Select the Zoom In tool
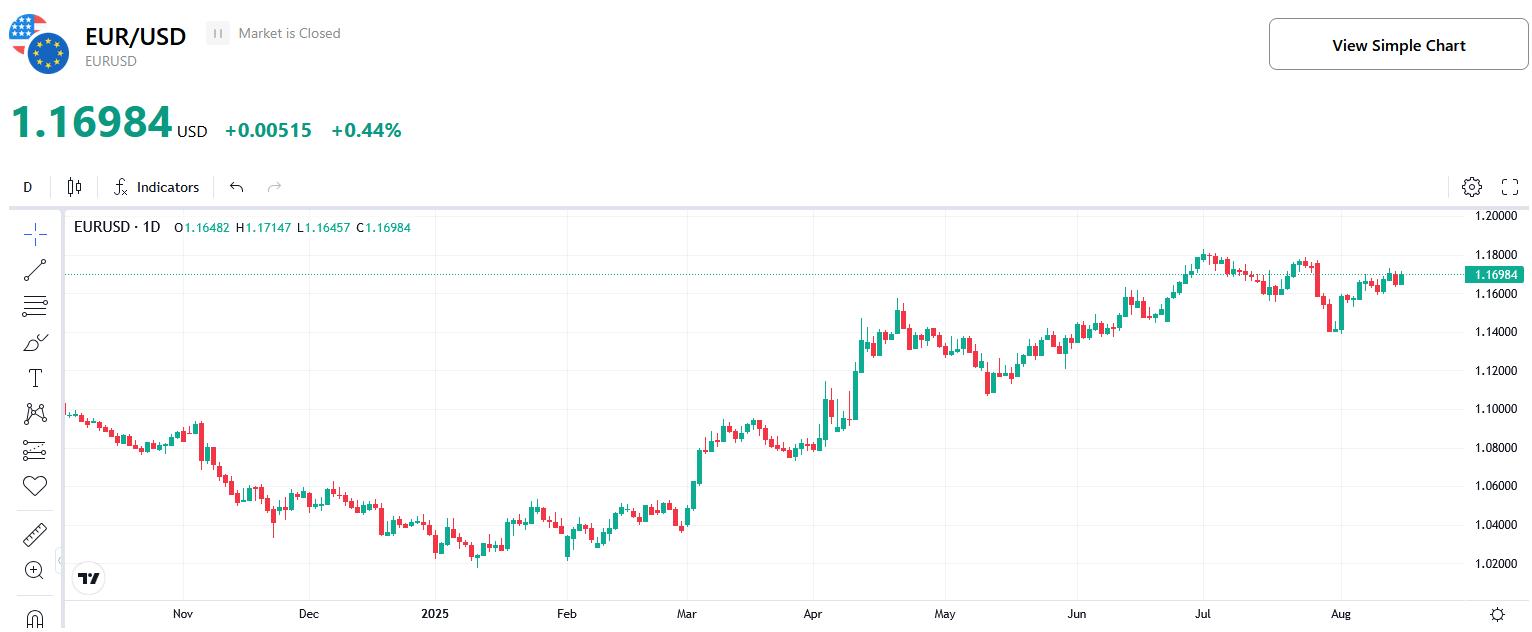Image resolution: width=1532 pixels, height=632 pixels. point(34,570)
